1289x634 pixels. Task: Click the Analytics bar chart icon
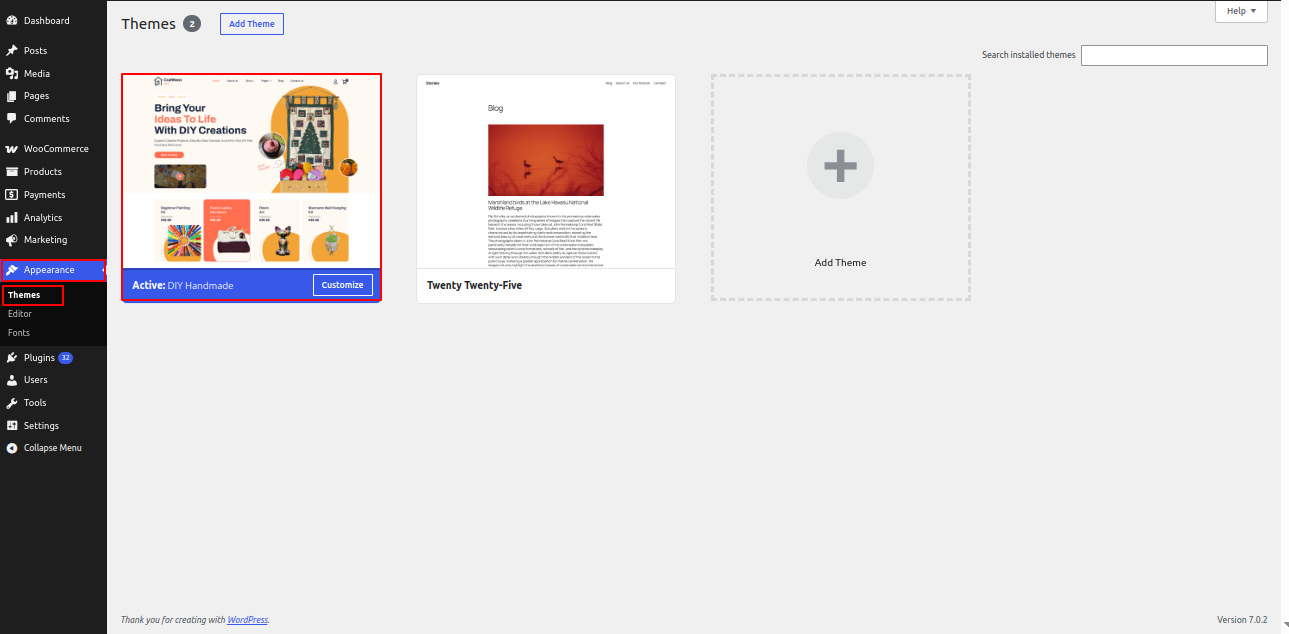coord(12,218)
